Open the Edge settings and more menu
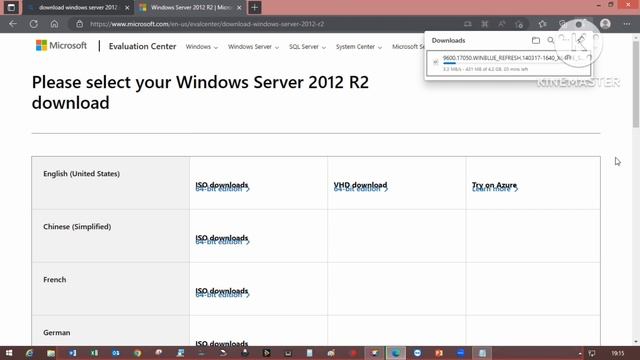The image size is (640, 360). [627, 24]
